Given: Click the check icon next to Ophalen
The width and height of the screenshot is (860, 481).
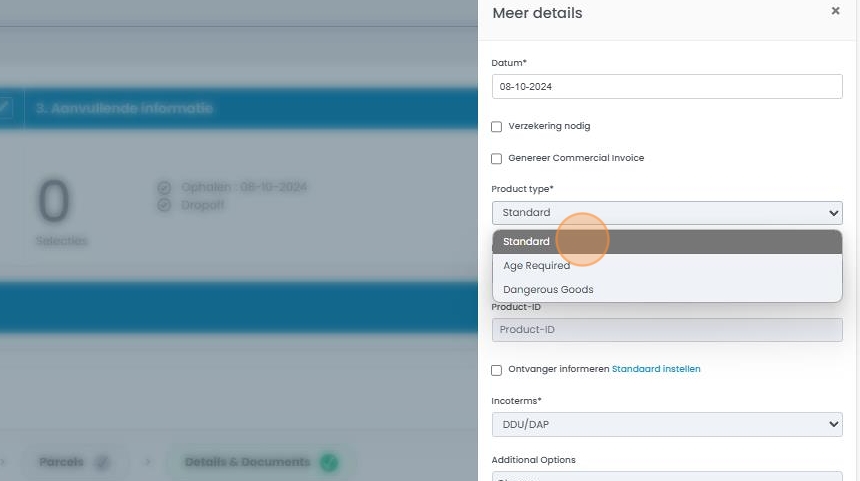Looking at the screenshot, I should point(165,188).
